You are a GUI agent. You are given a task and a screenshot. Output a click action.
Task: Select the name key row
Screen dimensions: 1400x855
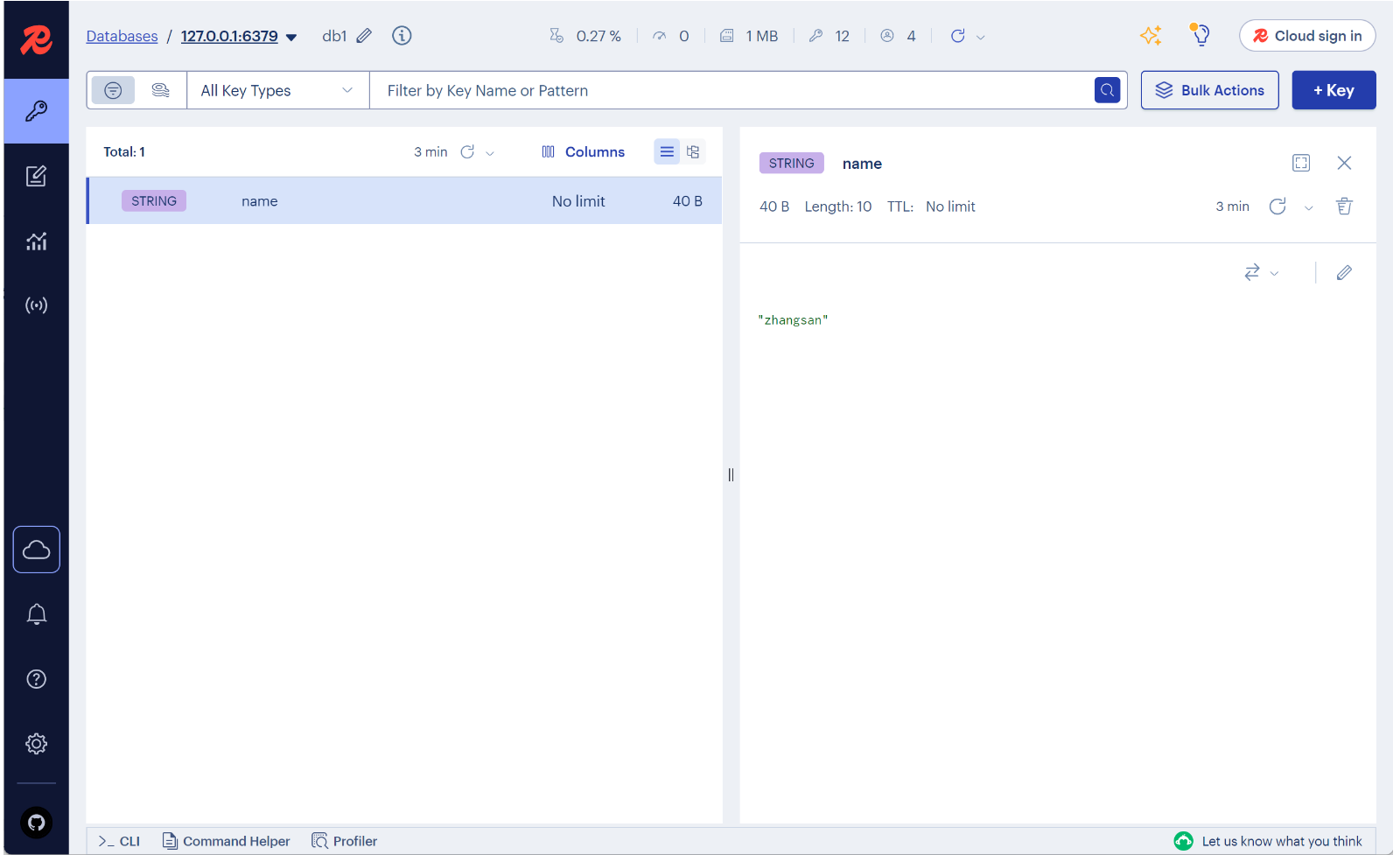point(404,200)
